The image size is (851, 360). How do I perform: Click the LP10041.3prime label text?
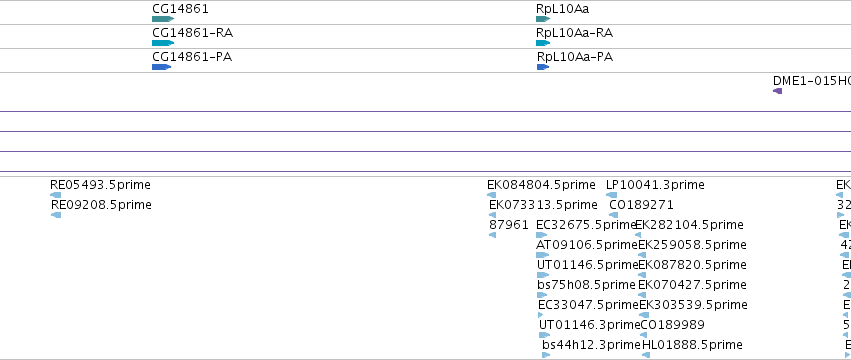(656, 185)
